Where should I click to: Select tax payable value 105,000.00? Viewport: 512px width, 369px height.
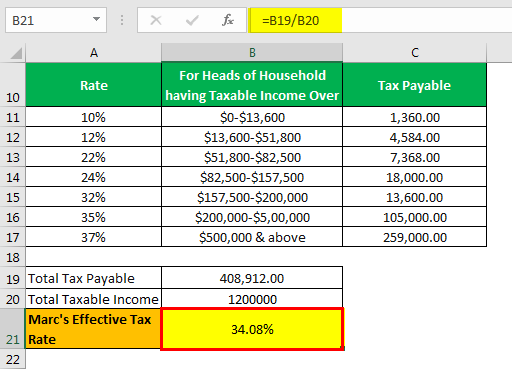415,217
